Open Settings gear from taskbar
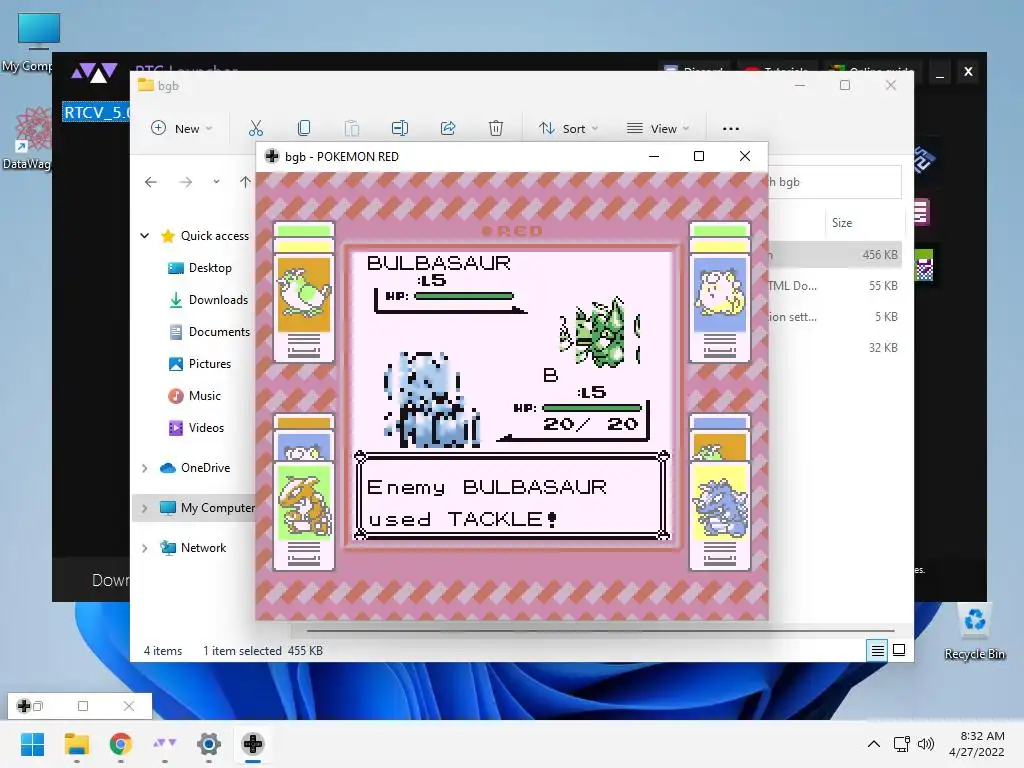Screen dimensions: 1024x768 coord(208,744)
